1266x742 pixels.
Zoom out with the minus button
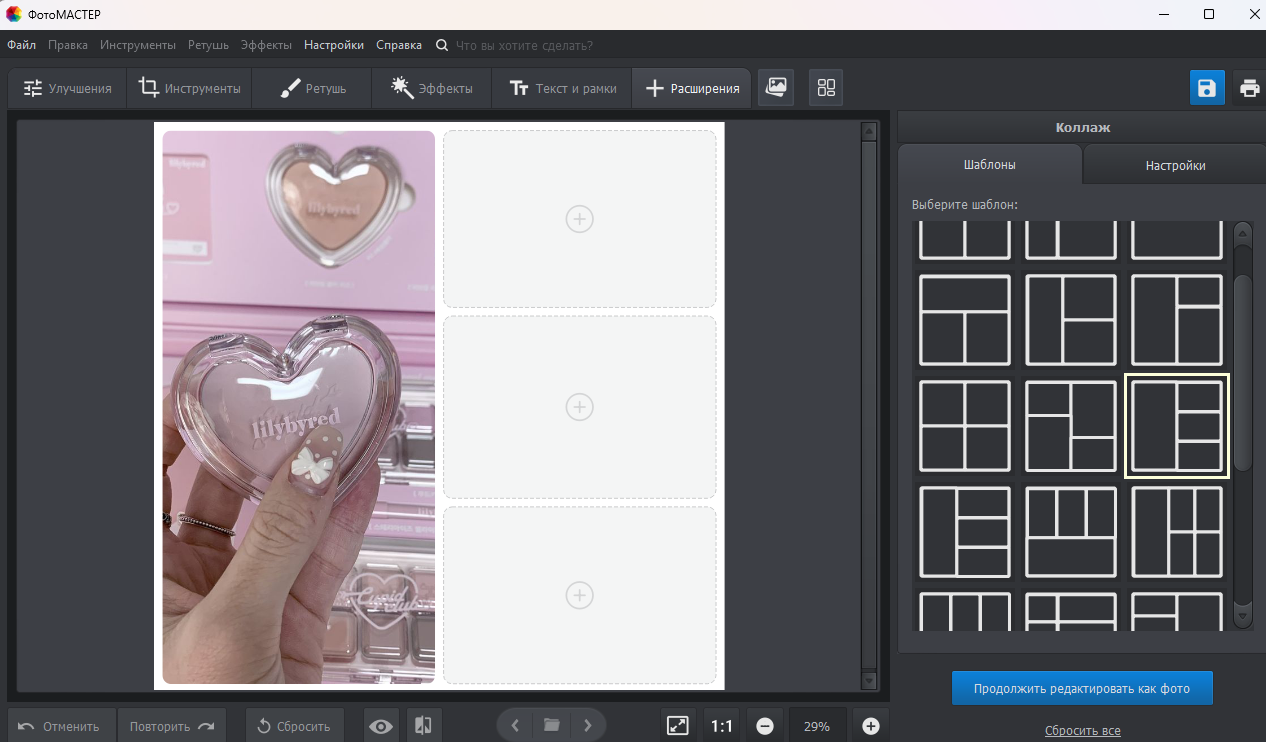click(764, 726)
